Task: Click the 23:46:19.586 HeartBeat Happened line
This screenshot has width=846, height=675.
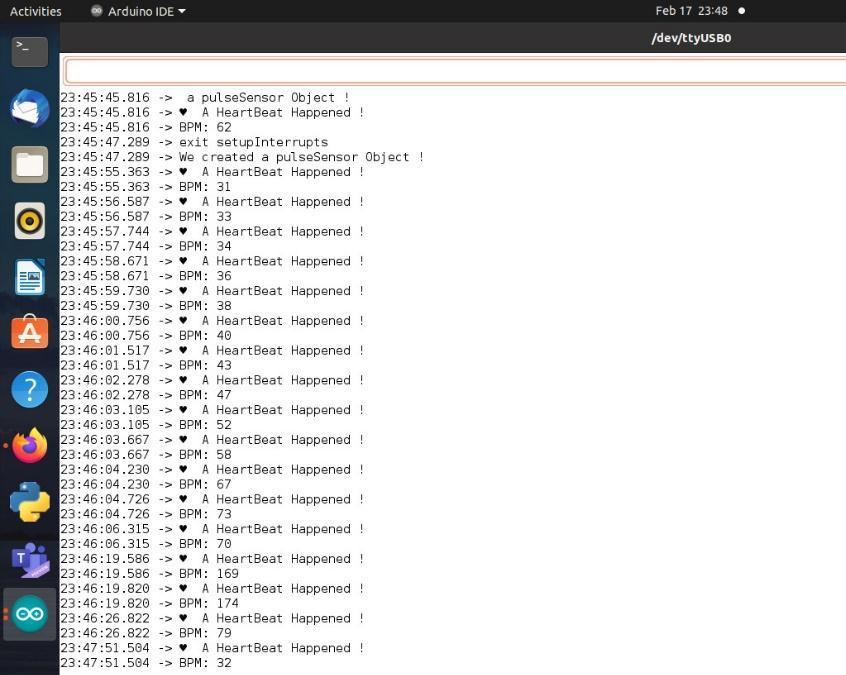Action: click(212, 558)
